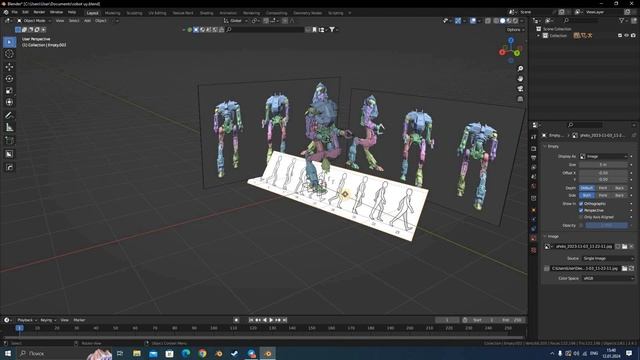
Task: Select the Rotate tool
Action: pyautogui.click(x=9, y=78)
